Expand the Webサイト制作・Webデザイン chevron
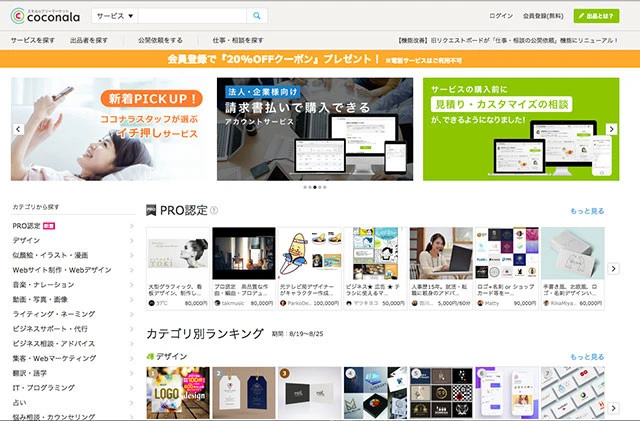This screenshot has height=421, width=640. 132,270
